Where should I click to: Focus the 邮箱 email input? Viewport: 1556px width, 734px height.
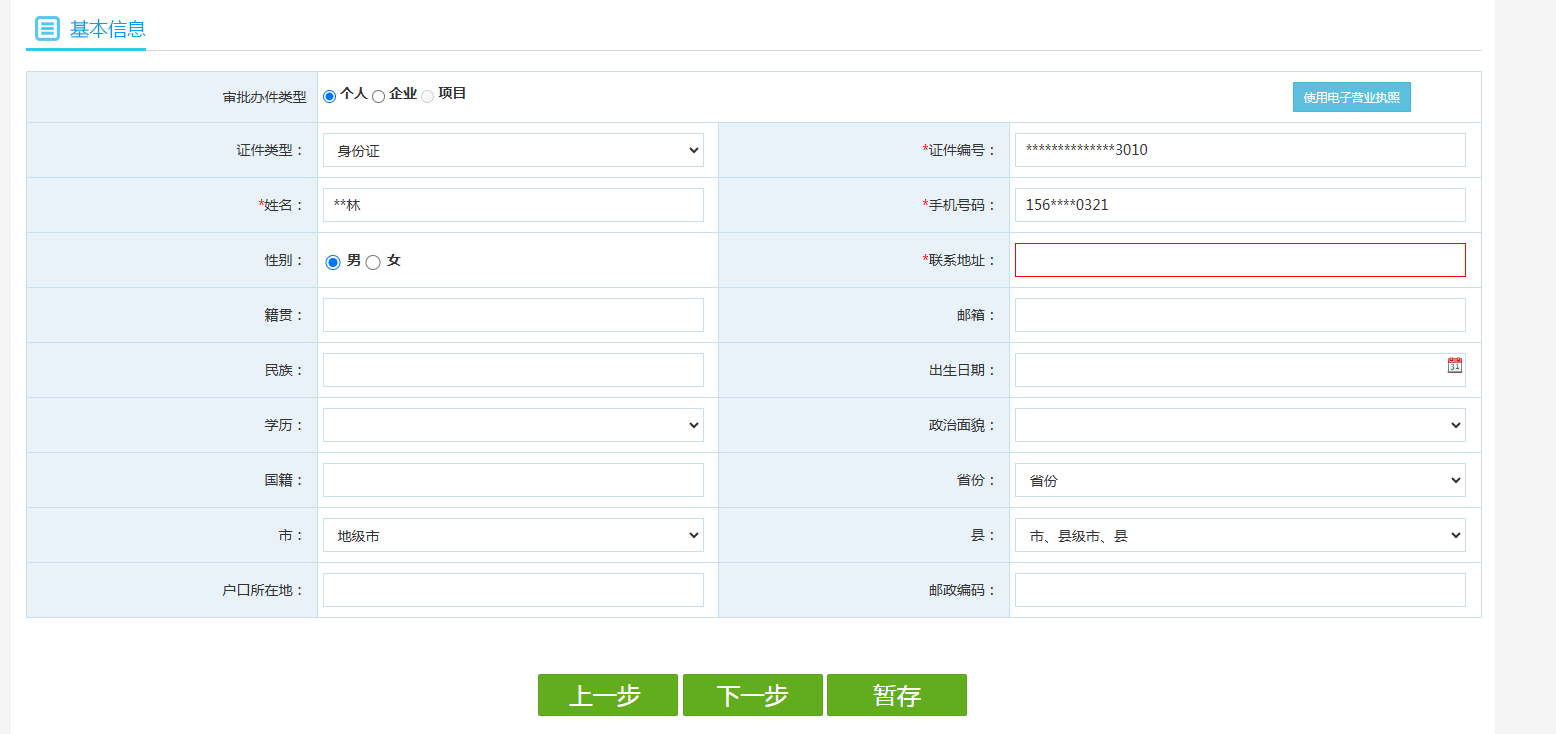point(1238,314)
